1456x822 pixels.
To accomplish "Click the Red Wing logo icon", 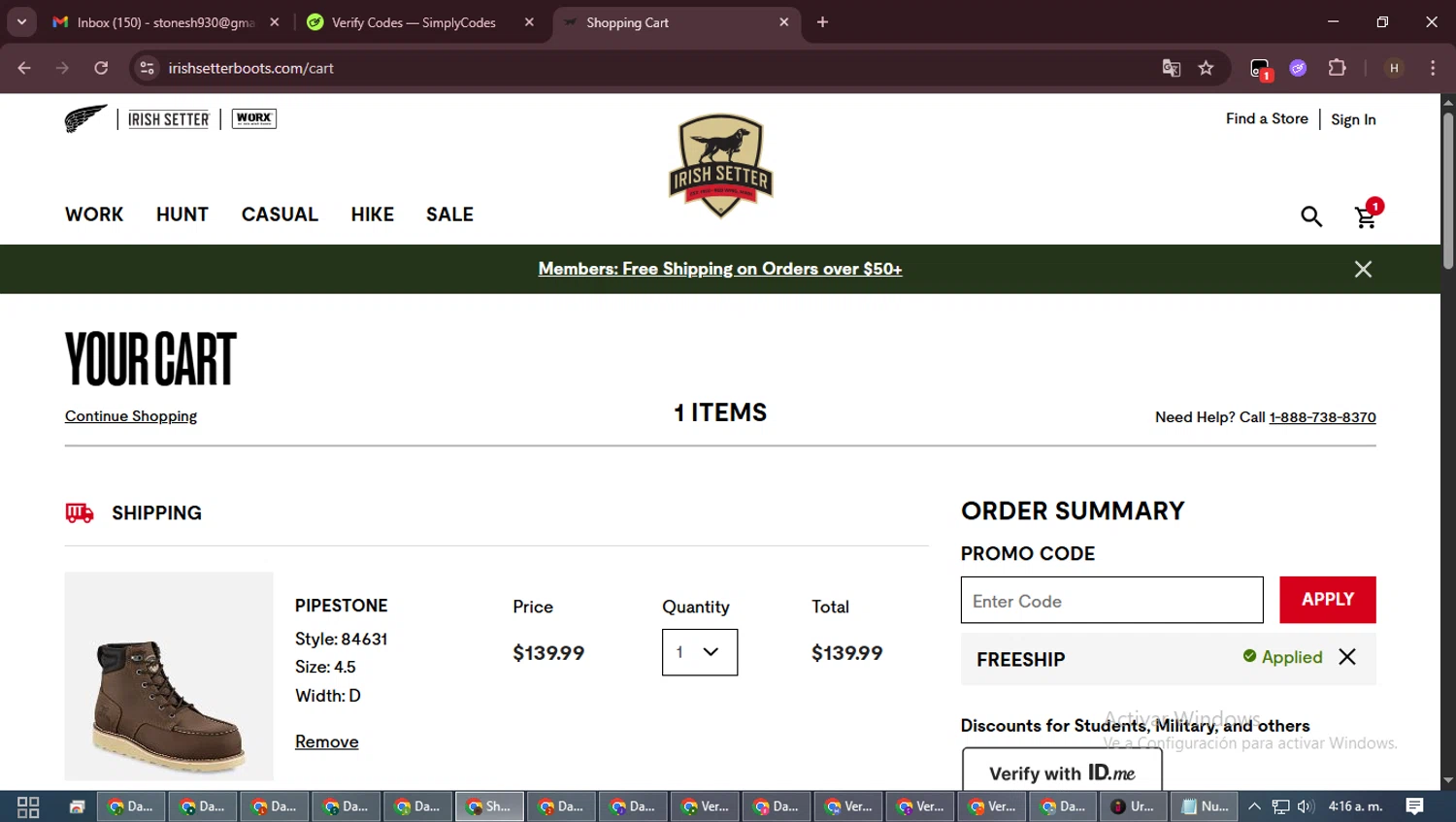I will click(85, 118).
